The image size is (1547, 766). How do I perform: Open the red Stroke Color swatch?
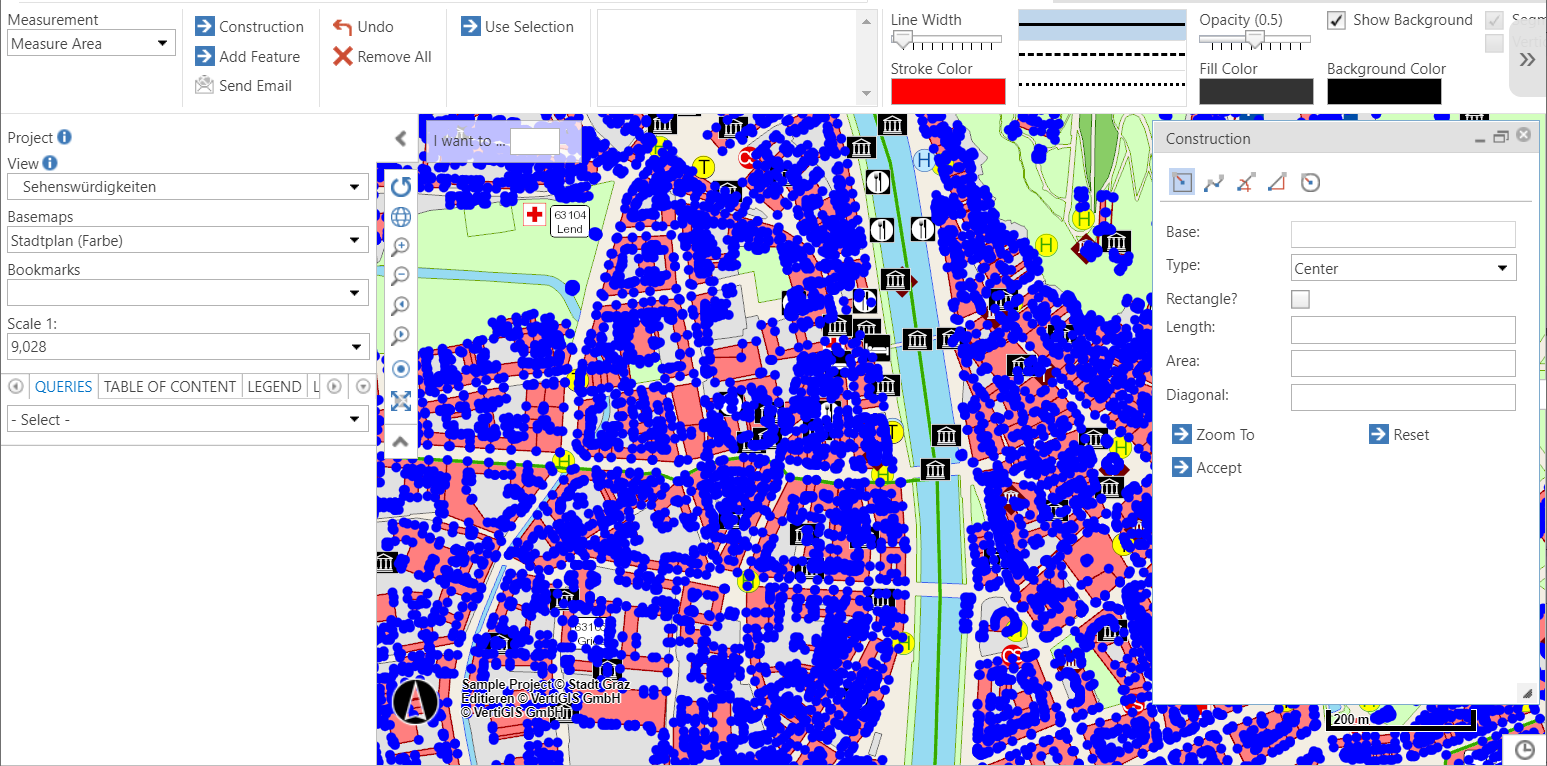point(947,91)
